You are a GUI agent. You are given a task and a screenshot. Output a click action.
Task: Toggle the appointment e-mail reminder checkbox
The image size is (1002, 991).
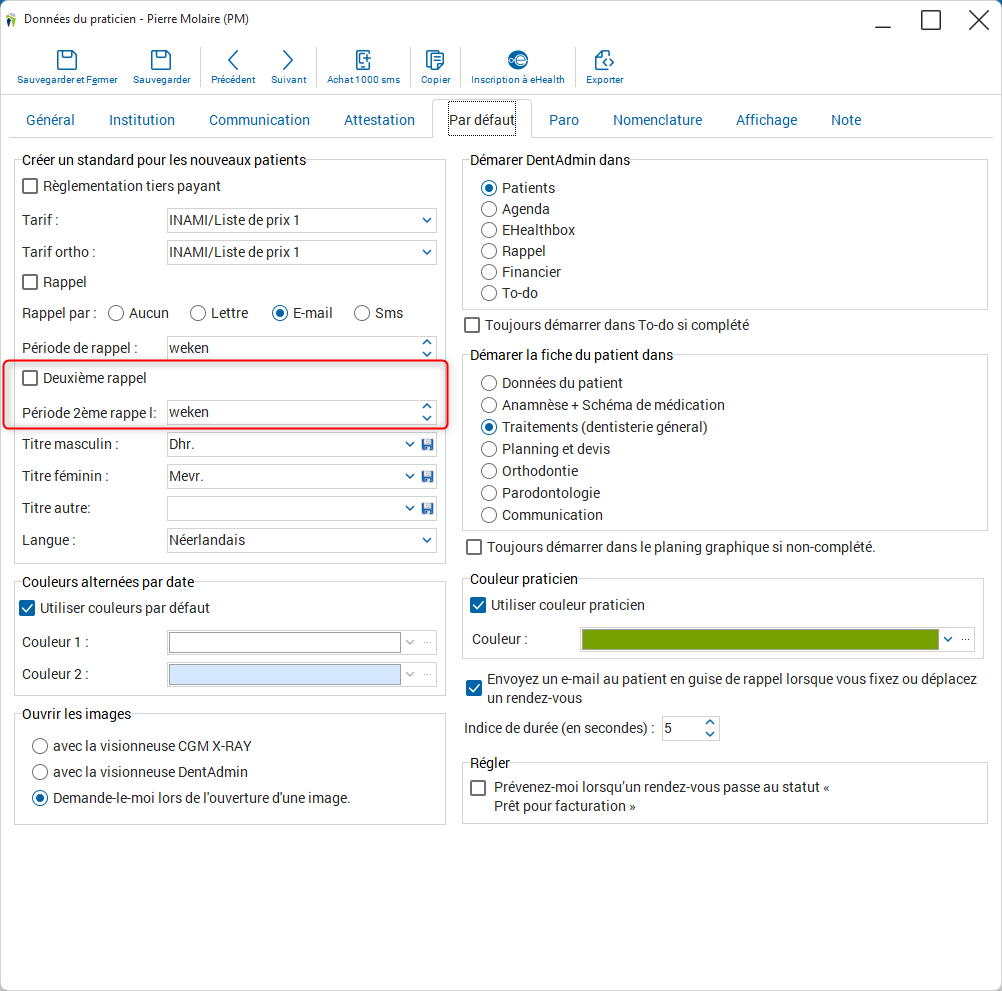pos(474,688)
